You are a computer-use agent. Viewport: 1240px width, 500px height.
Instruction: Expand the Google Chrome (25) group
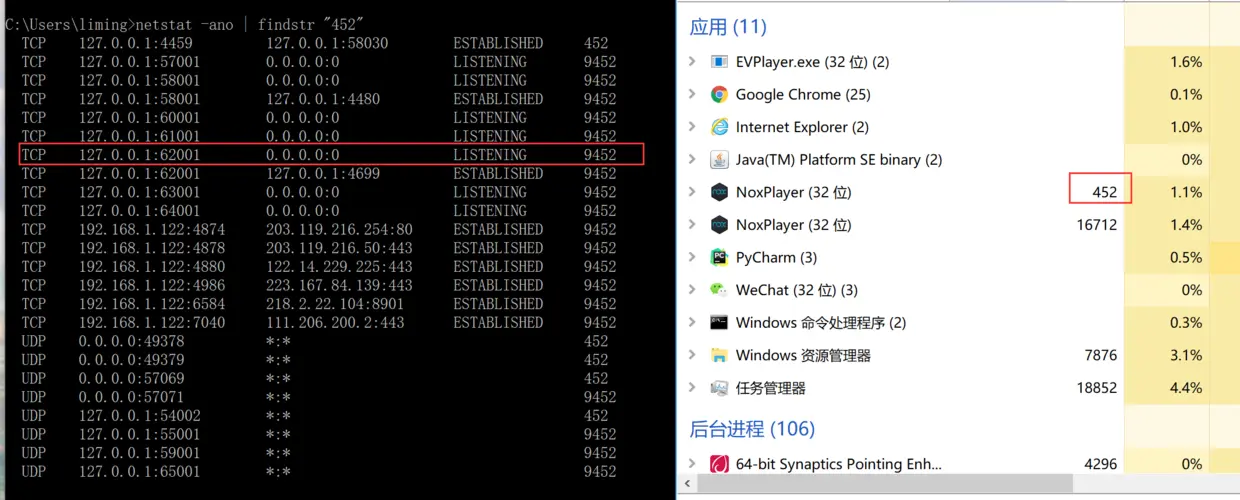click(x=692, y=95)
